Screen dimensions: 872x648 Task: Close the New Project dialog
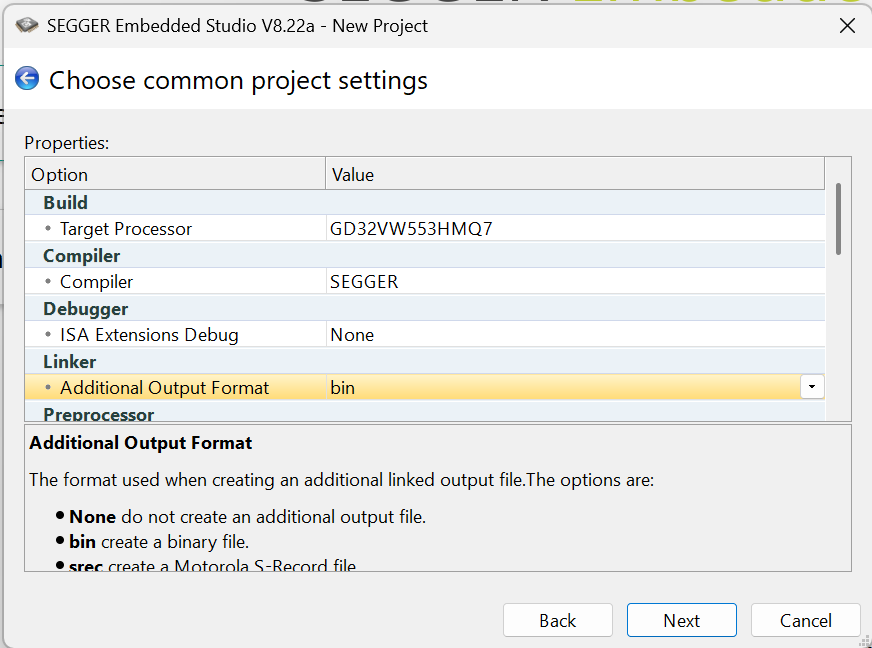click(846, 26)
